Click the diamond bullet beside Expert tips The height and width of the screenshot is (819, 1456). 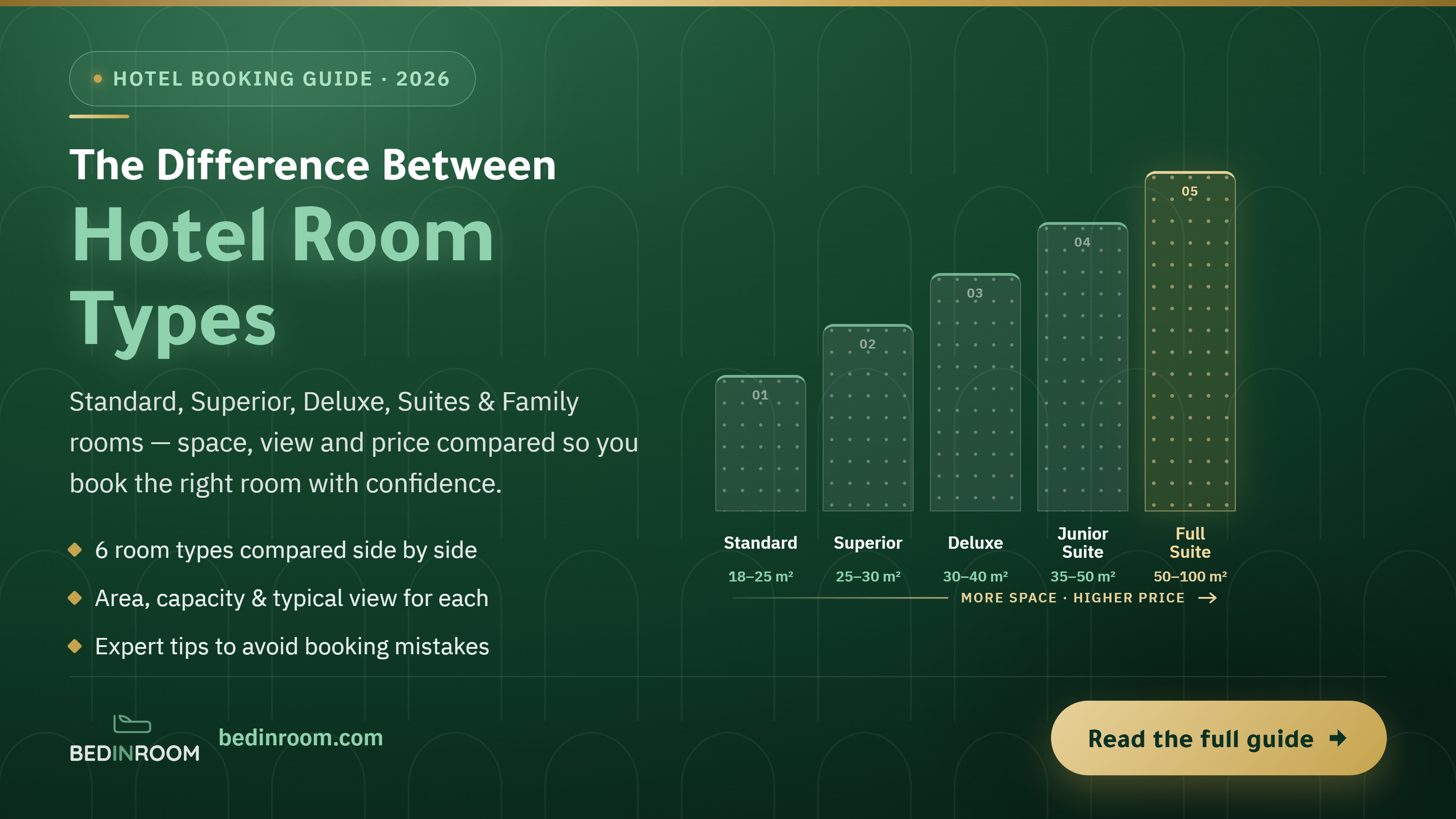point(75,646)
